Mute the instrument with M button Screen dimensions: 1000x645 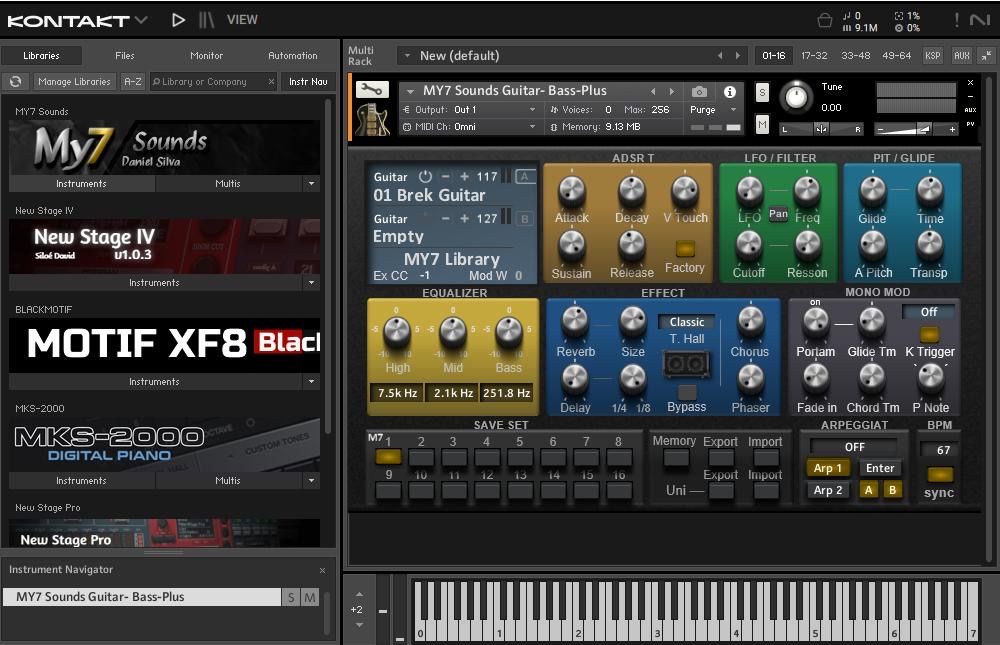tap(762, 124)
